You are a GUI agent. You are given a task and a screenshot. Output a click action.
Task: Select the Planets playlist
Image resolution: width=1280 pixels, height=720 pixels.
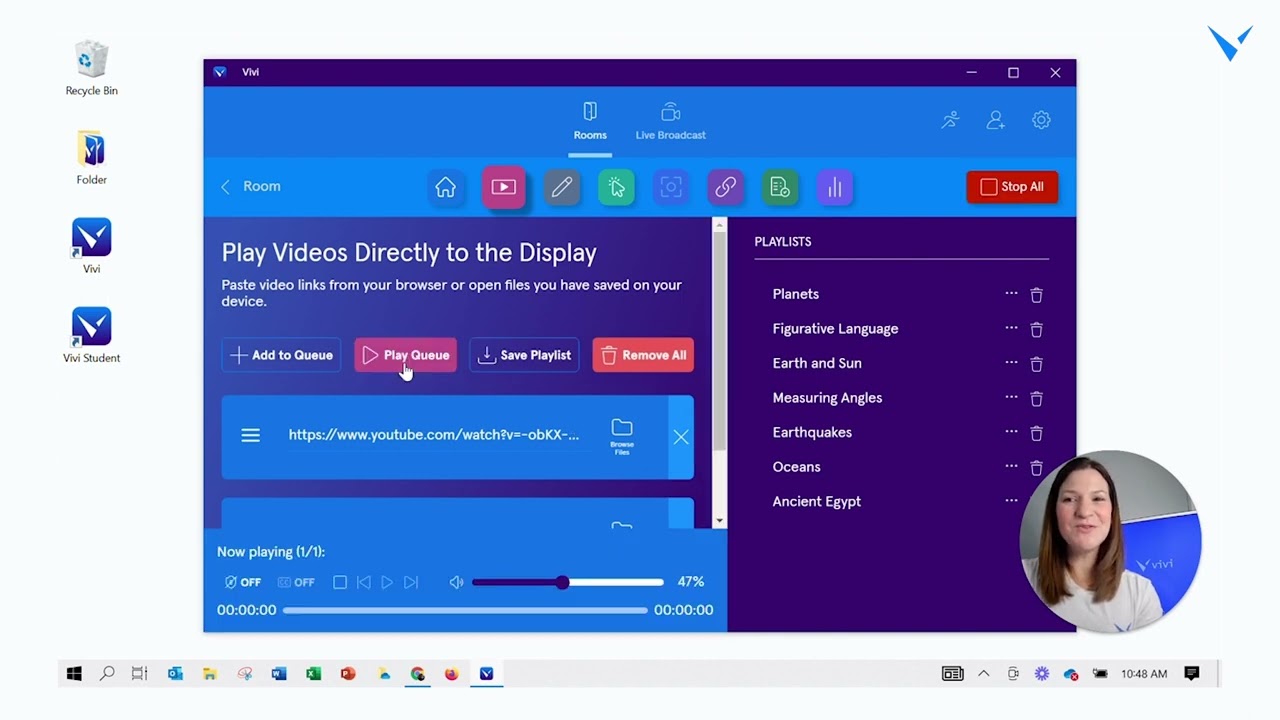click(x=796, y=294)
